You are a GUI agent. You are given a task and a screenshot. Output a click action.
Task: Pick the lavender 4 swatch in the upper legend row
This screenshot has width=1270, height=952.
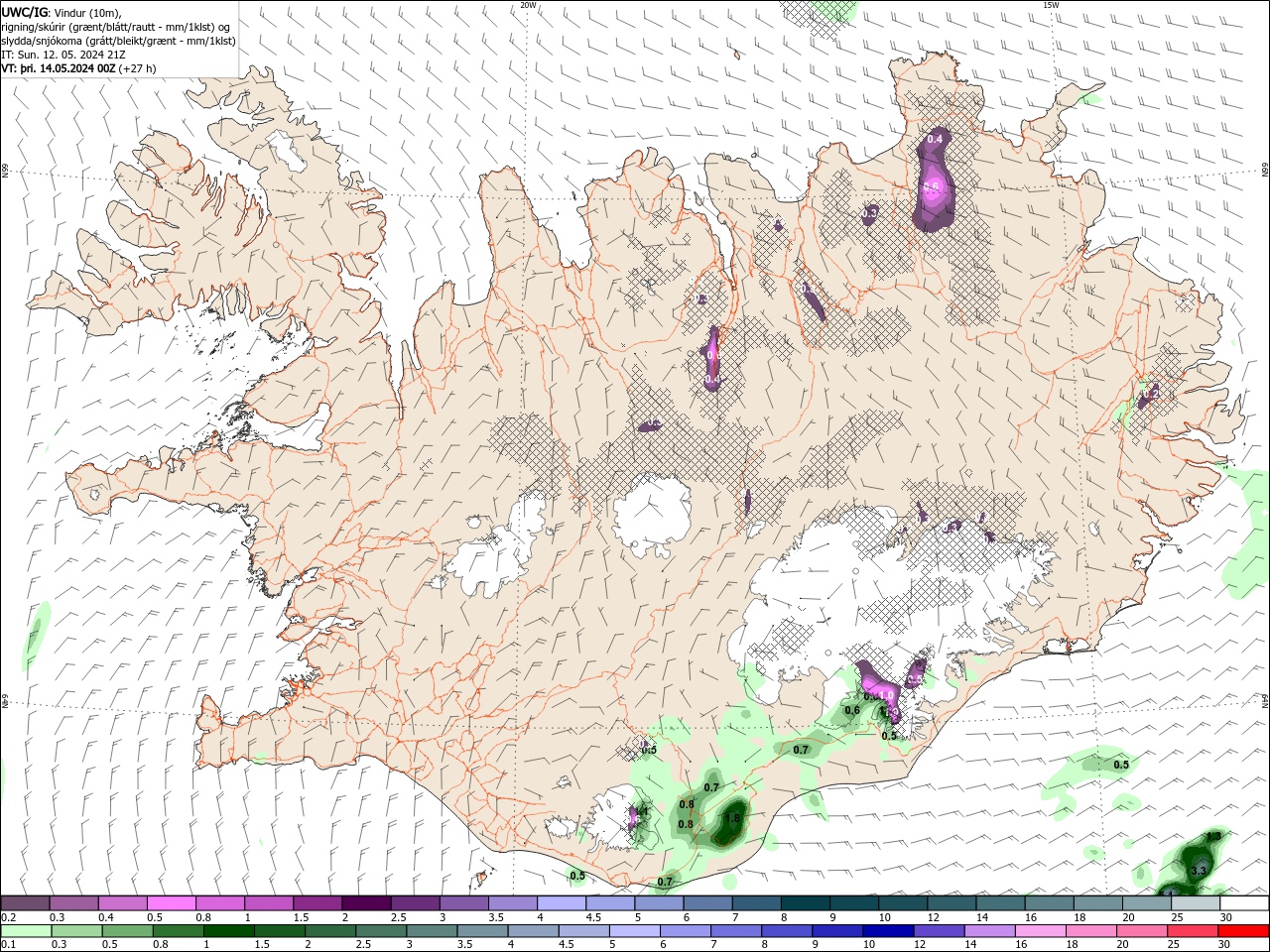[561, 903]
